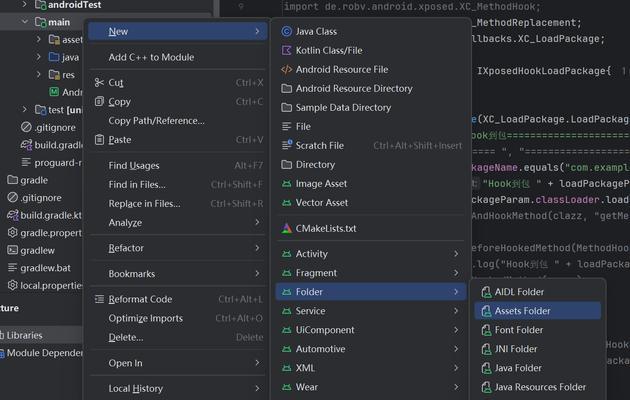Screen dimensions: 630x400
Task: Click the Vector Asset android icon
Action: [x=286, y=203]
